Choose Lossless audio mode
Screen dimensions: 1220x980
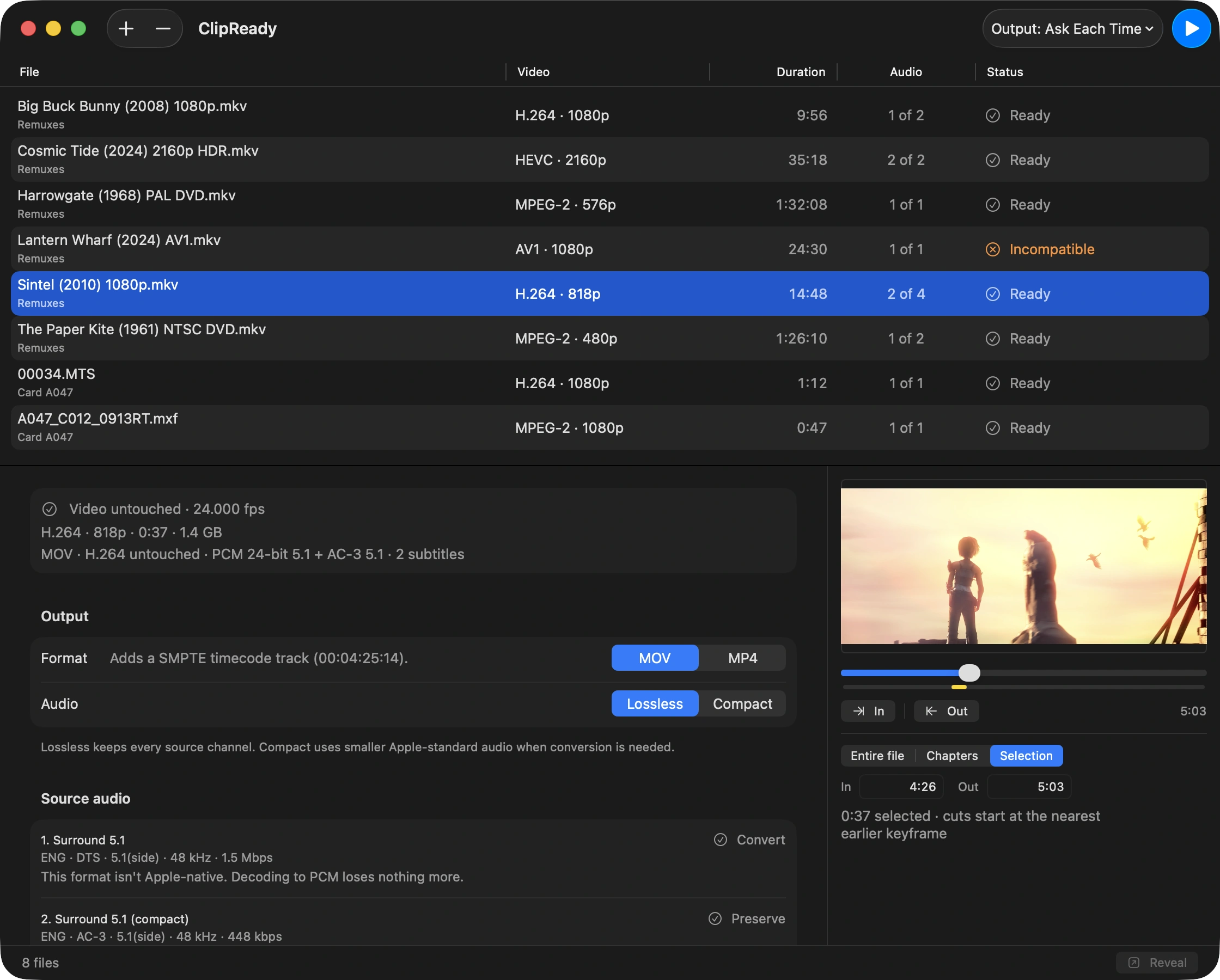pos(655,704)
